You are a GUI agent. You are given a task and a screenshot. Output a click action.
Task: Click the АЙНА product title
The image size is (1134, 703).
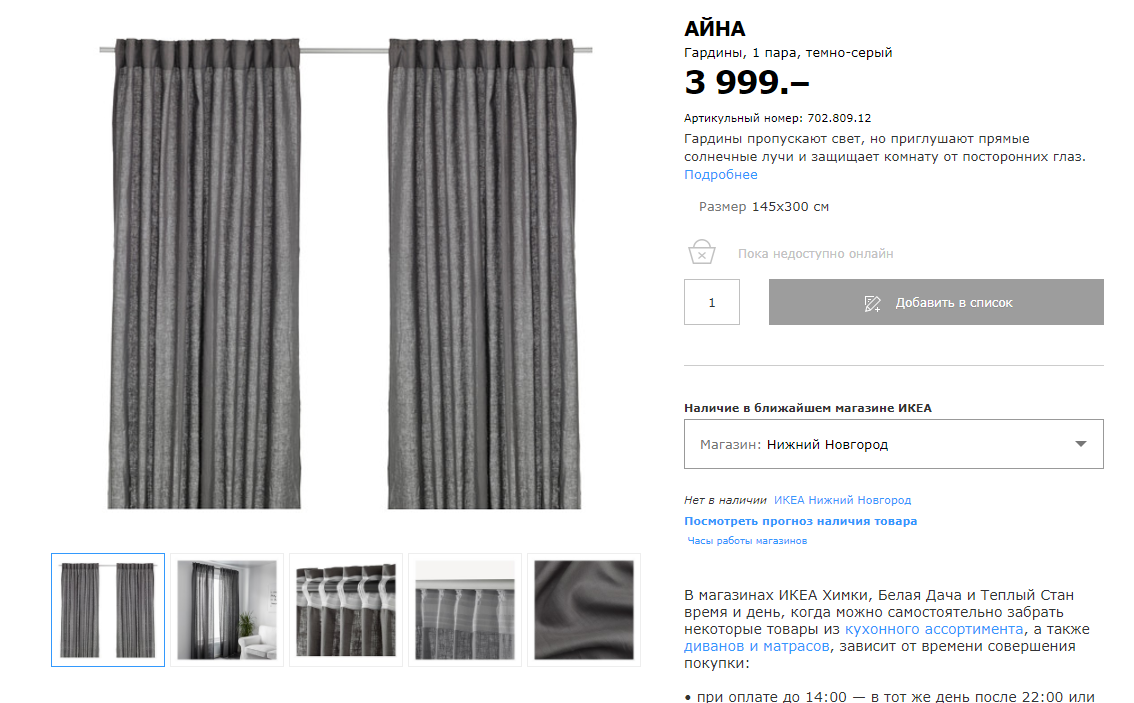(x=715, y=28)
